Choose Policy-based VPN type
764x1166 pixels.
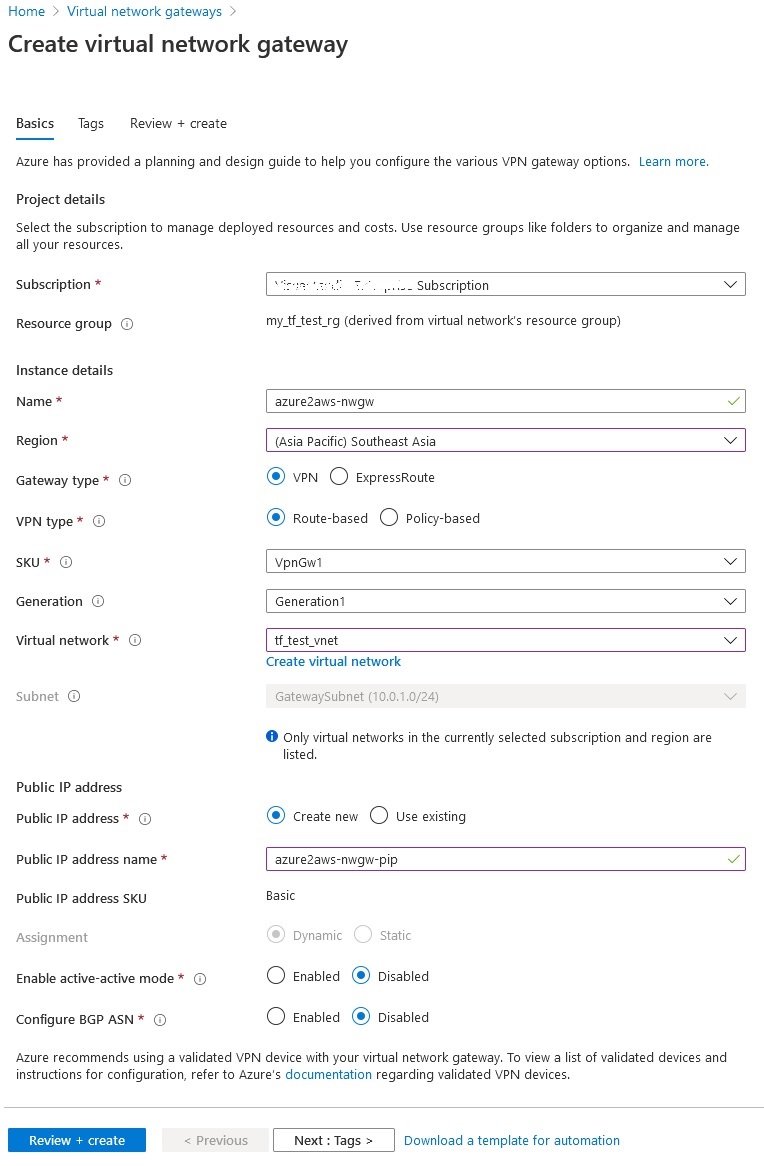[389, 517]
